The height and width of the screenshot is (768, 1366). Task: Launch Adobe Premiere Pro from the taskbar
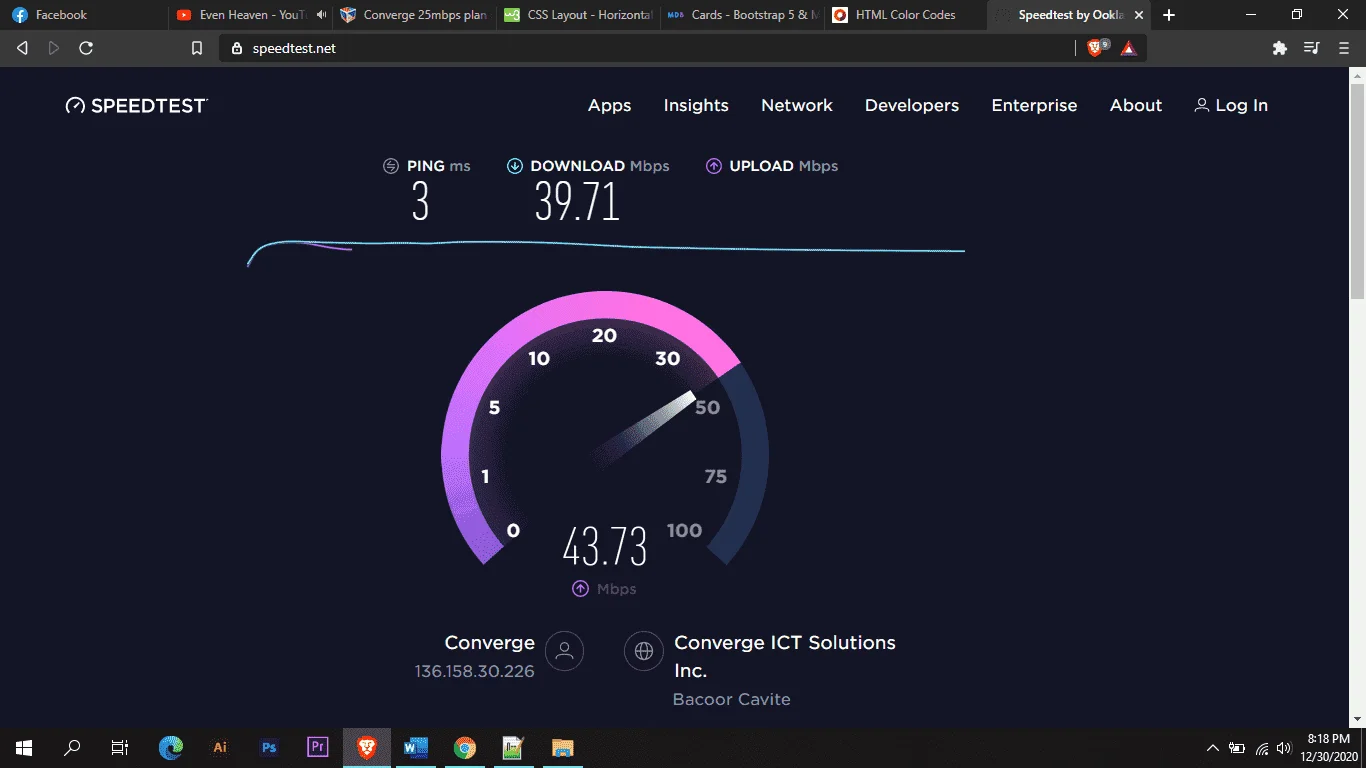tap(318, 747)
